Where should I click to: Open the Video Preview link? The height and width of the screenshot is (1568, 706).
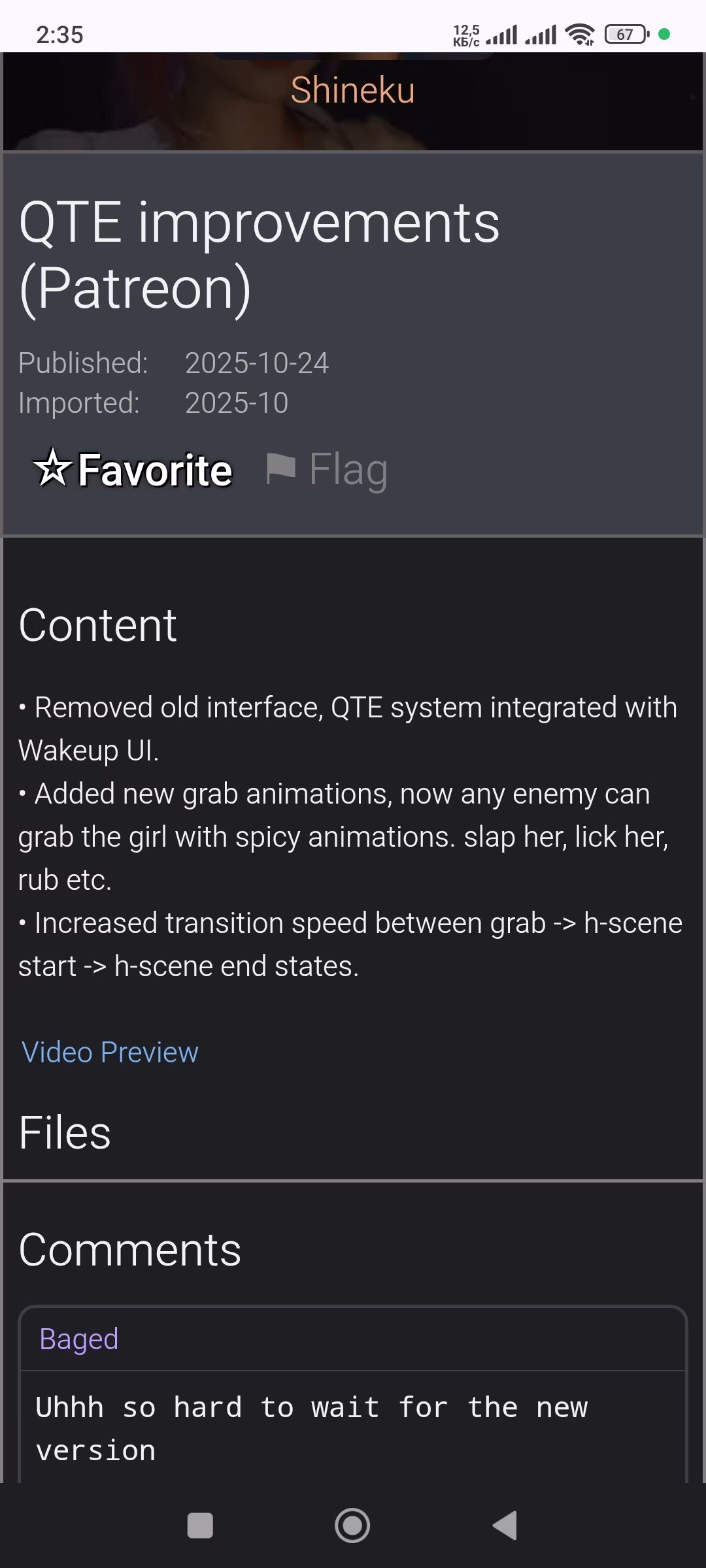110,1053
